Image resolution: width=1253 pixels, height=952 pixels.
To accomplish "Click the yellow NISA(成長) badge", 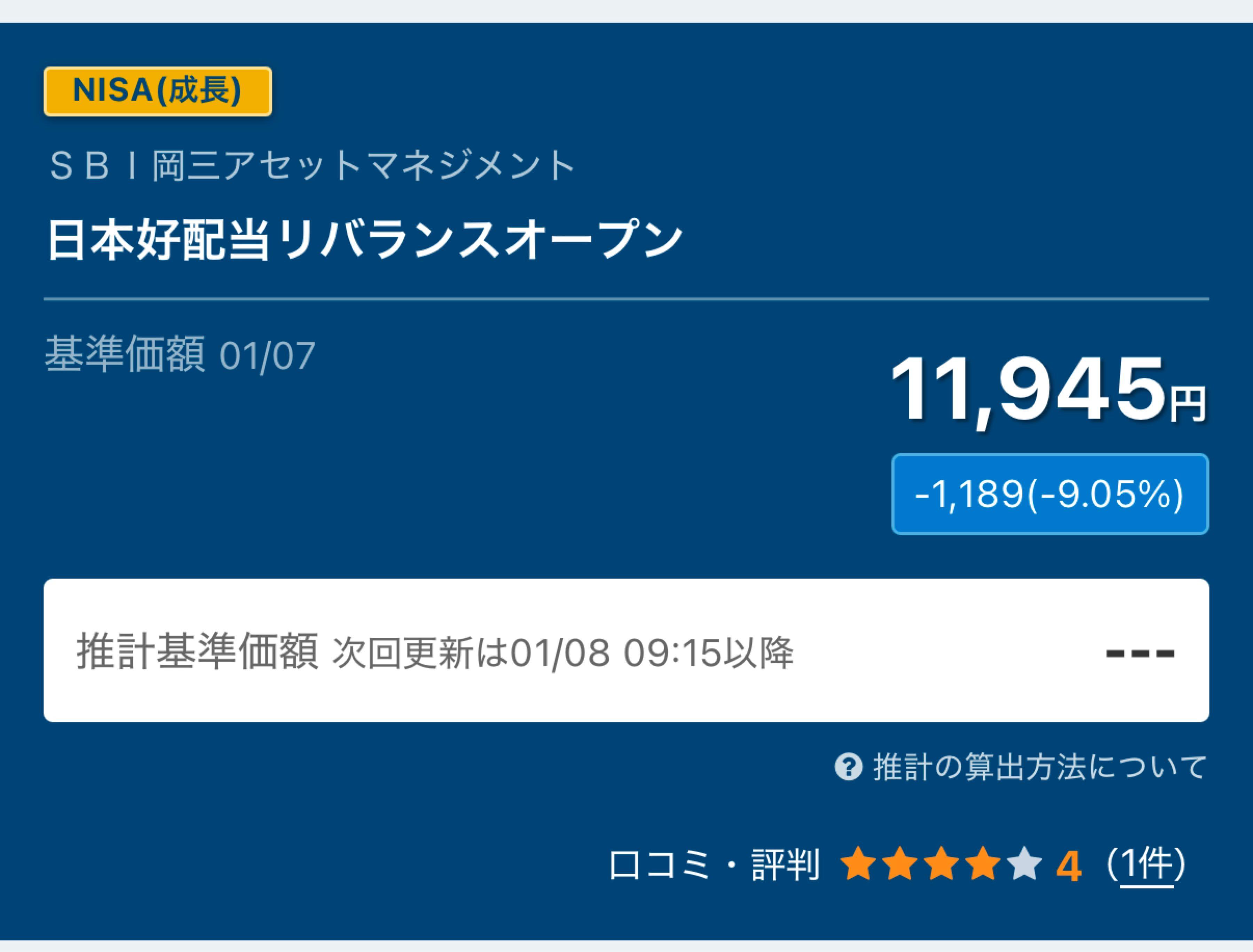I will coord(158,91).
